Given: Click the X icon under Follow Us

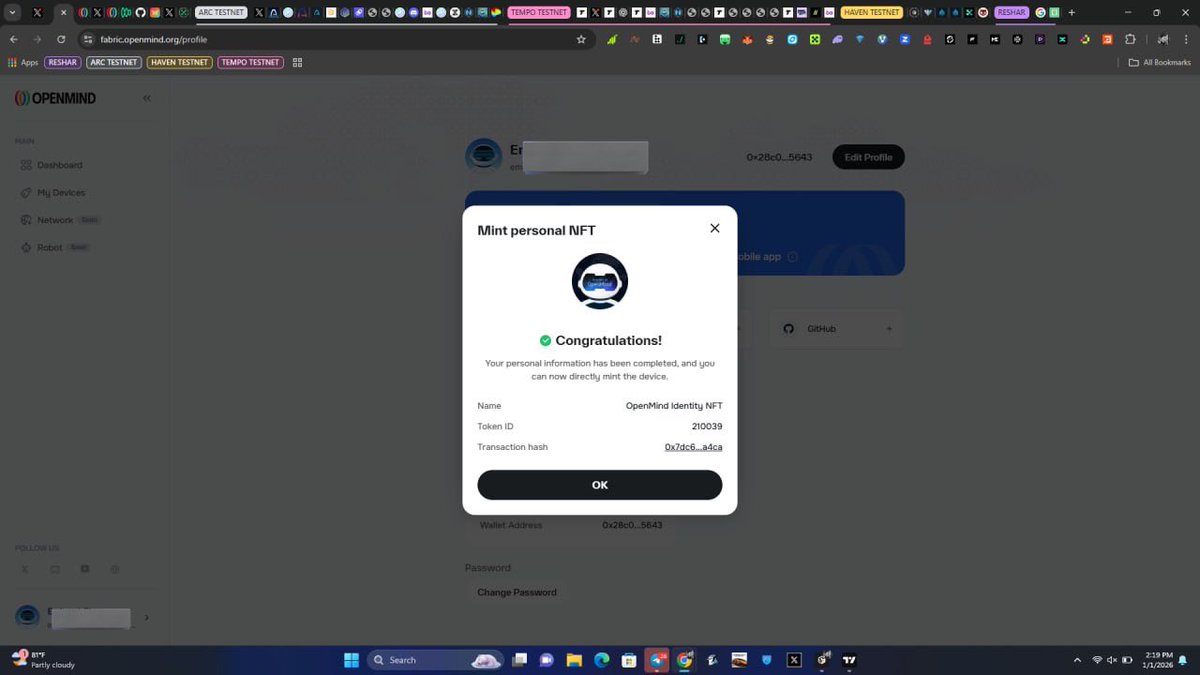Looking at the screenshot, I should pyautogui.click(x=25, y=569).
